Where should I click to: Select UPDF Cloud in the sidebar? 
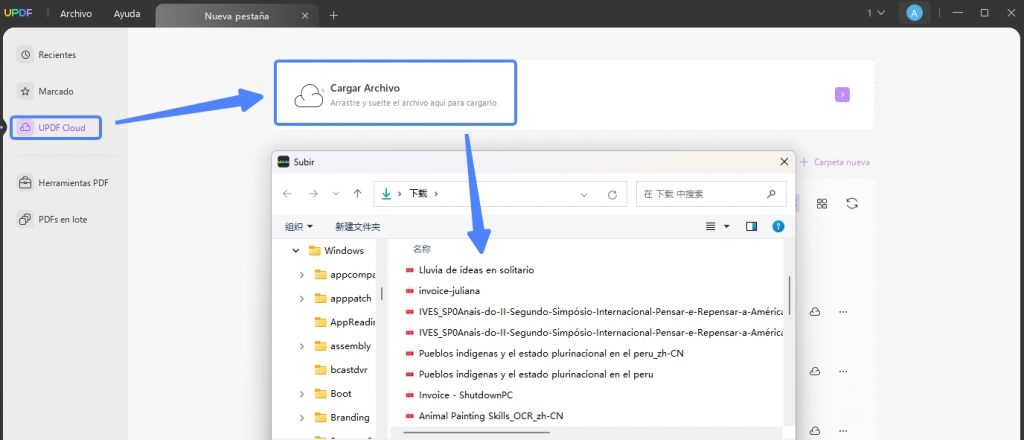tap(56, 127)
